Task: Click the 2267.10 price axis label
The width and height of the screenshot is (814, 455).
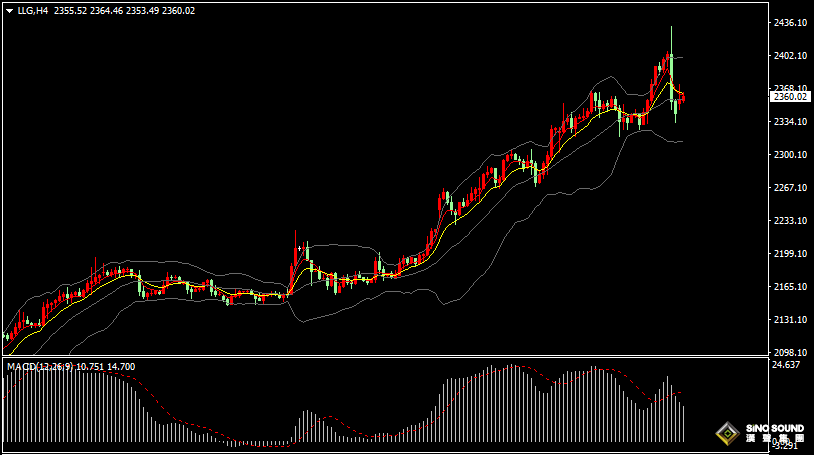Action: [x=789, y=188]
